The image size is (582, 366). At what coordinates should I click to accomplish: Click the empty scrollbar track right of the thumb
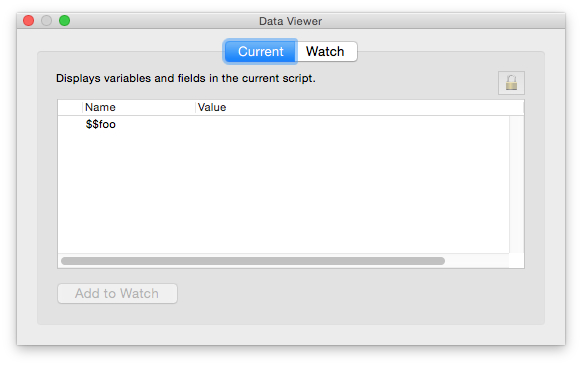(x=477, y=261)
